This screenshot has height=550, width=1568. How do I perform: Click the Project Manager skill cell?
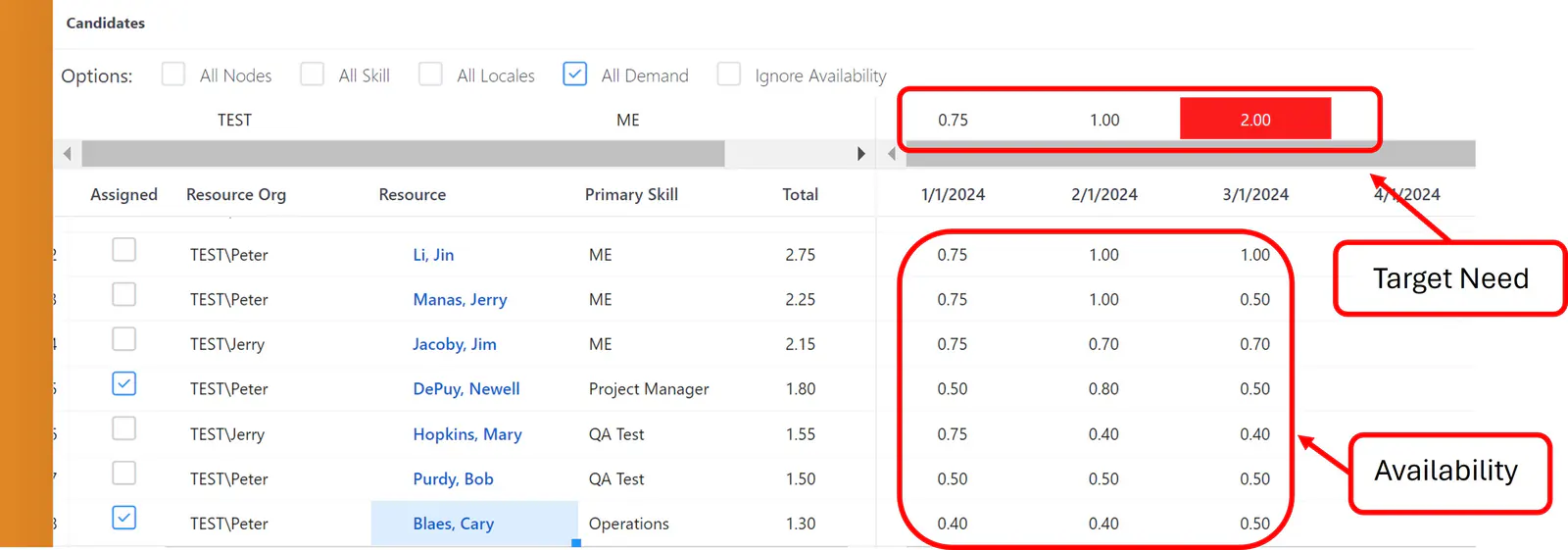click(649, 389)
